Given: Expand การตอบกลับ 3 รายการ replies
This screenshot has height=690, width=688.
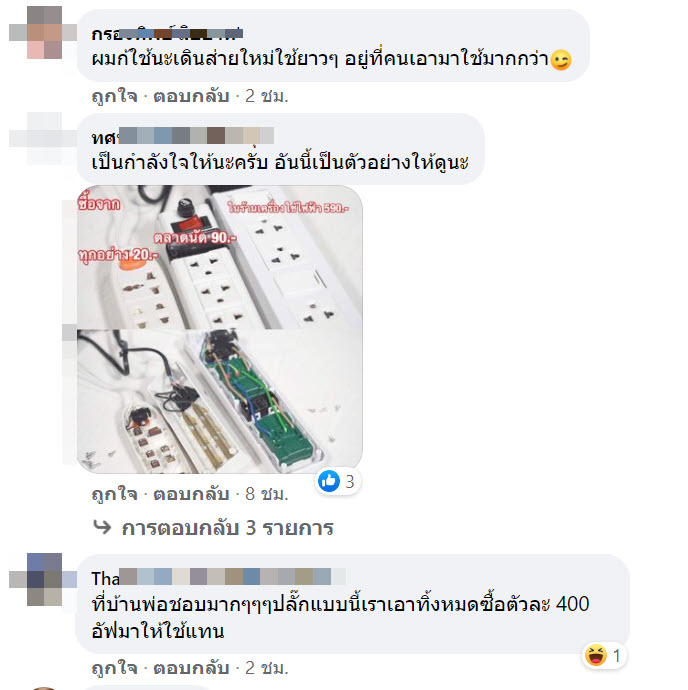Looking at the screenshot, I should pyautogui.click(x=227, y=528).
